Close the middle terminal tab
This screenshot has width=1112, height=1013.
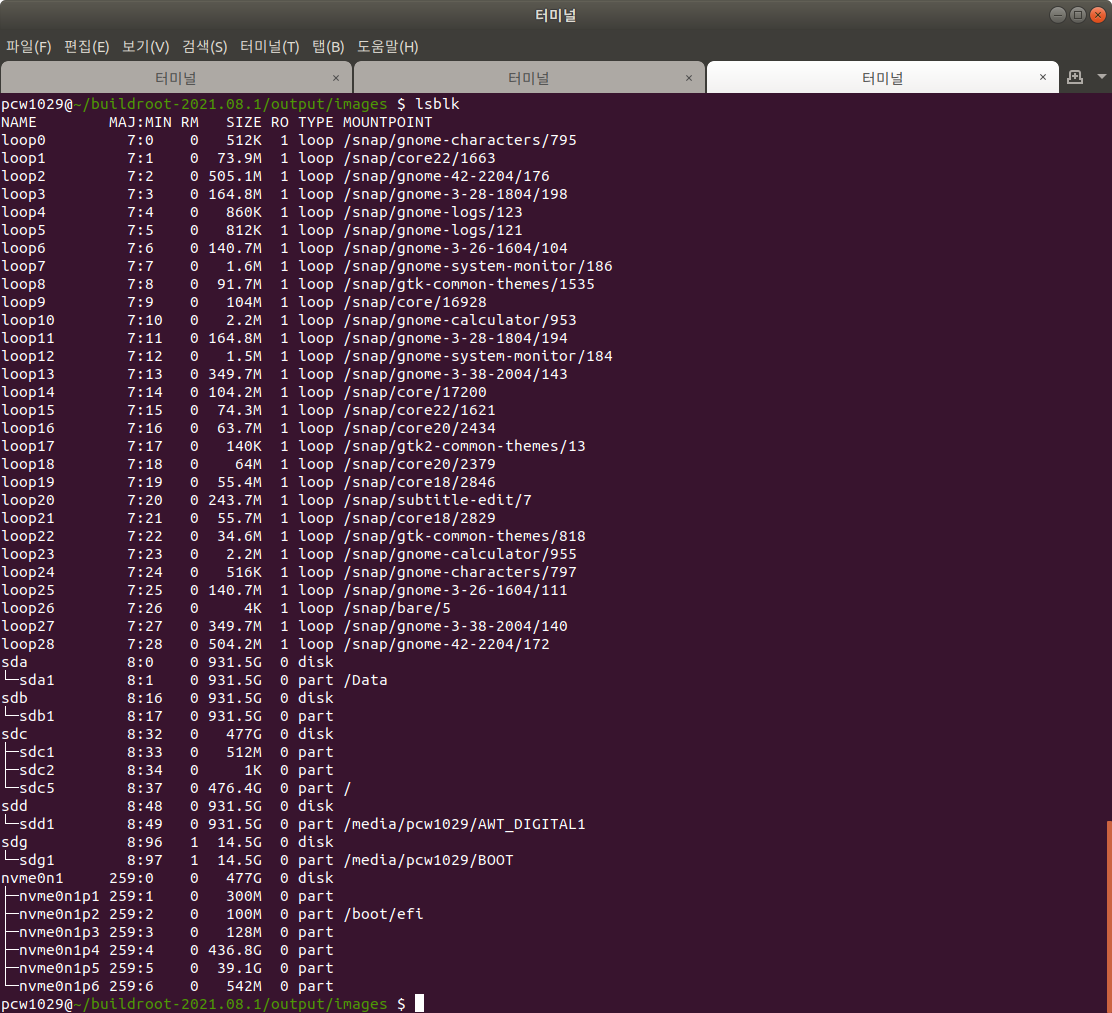(x=689, y=77)
